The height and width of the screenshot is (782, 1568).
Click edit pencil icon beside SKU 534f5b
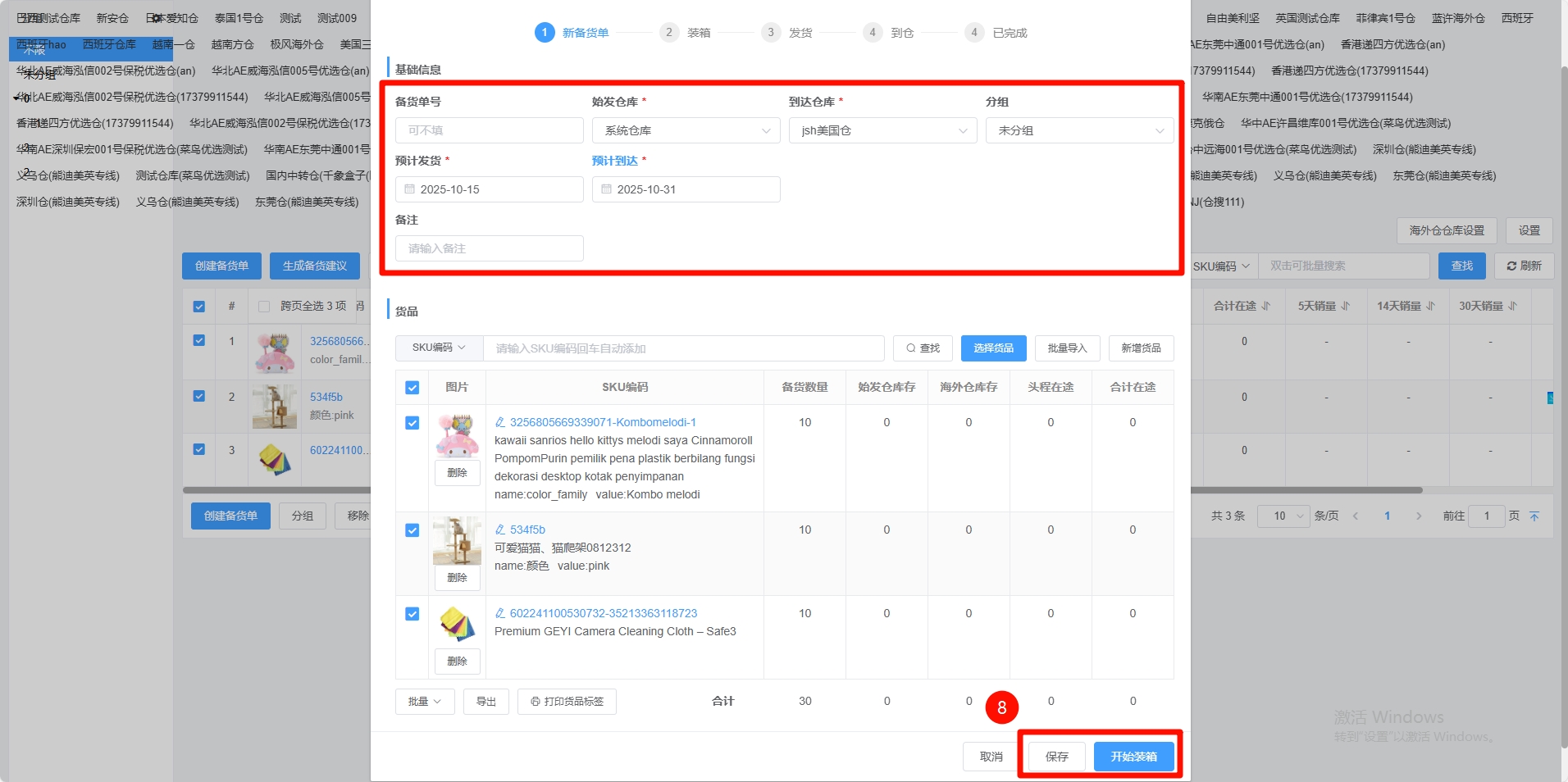click(500, 530)
